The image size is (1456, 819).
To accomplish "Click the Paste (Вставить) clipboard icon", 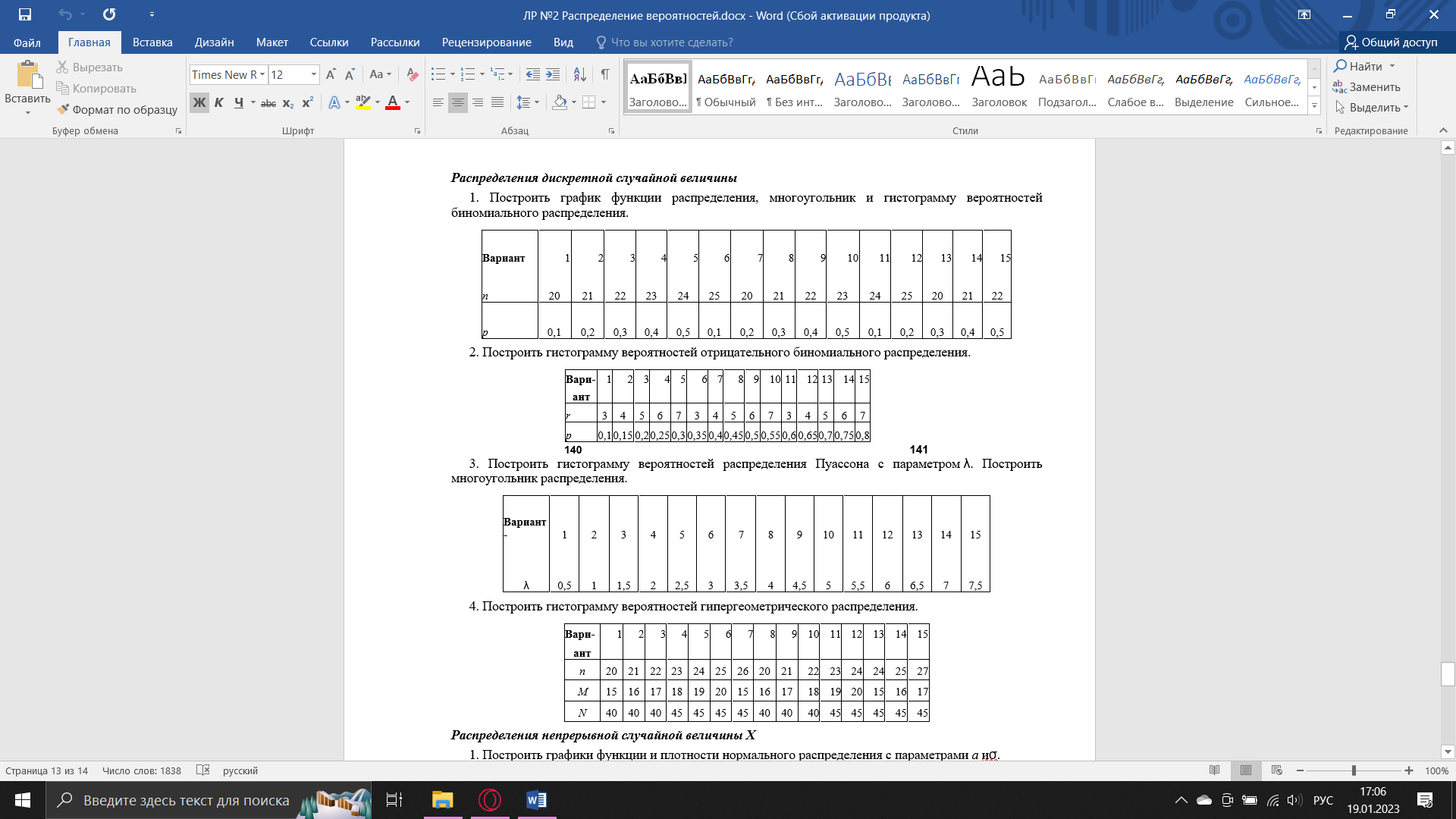I will [28, 75].
